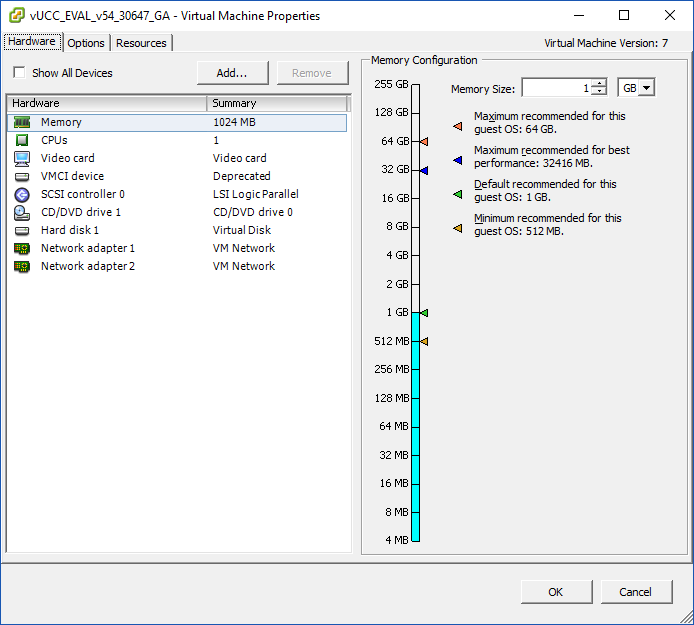694x625 pixels.
Task: Click the Deprecated summary text
Action: point(241,176)
